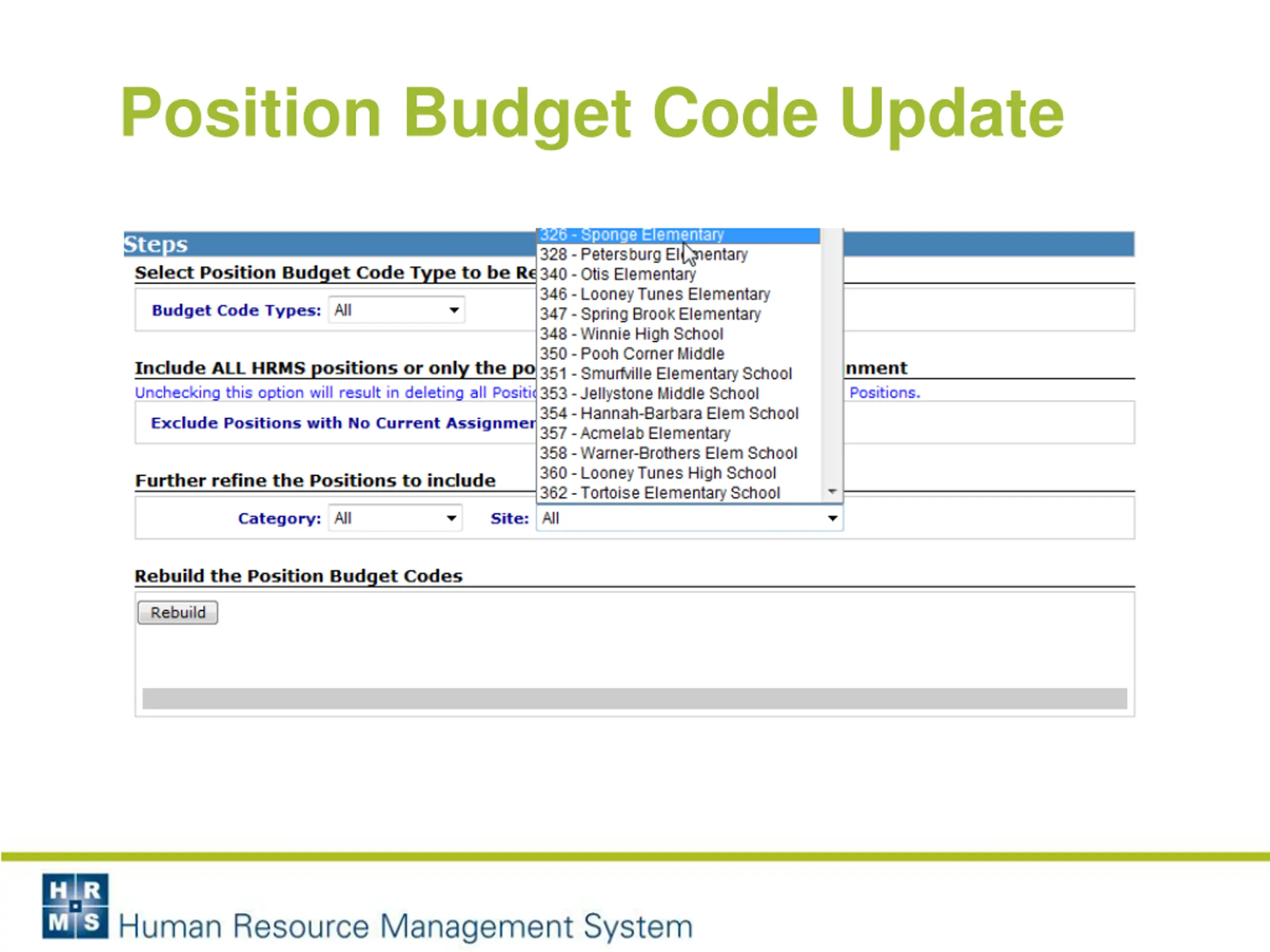Click the Site: label
The image size is (1270, 952).
pos(510,519)
